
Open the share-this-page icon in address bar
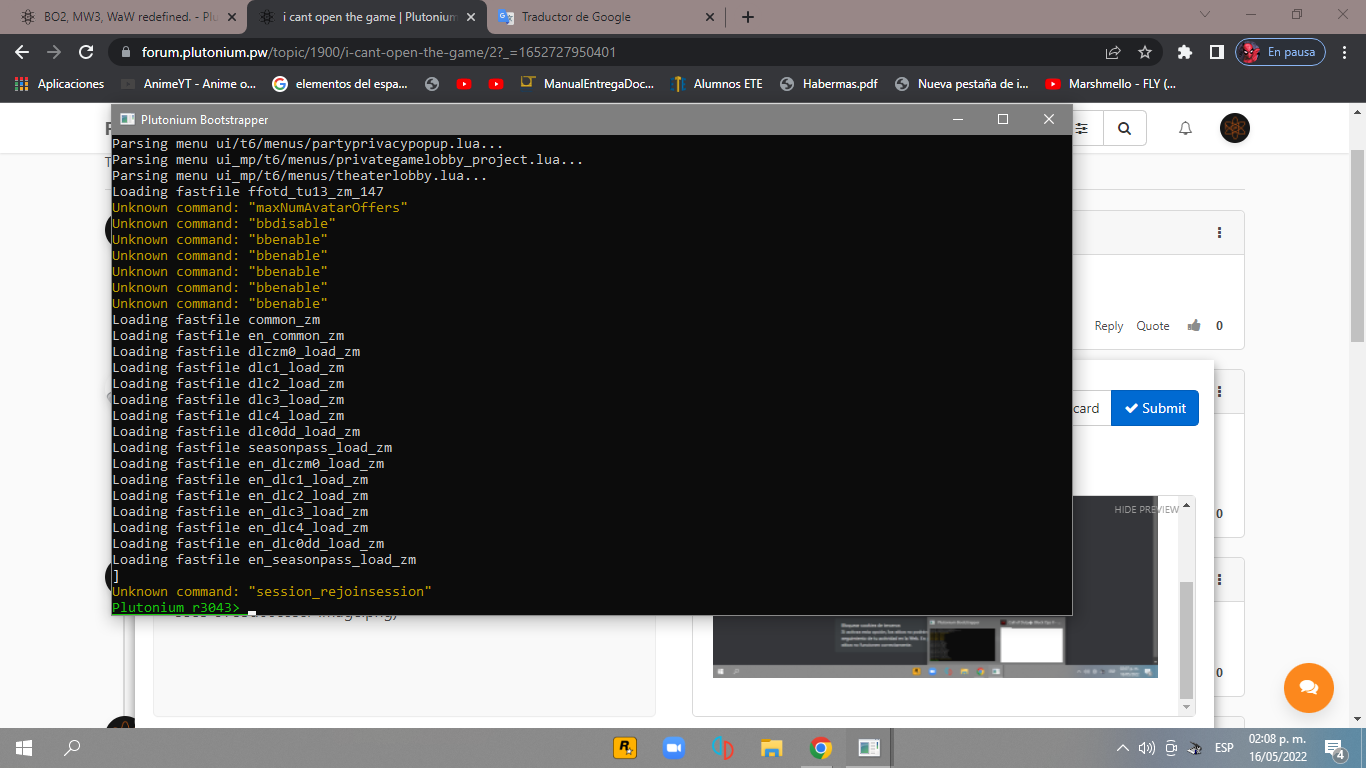coord(1113,52)
